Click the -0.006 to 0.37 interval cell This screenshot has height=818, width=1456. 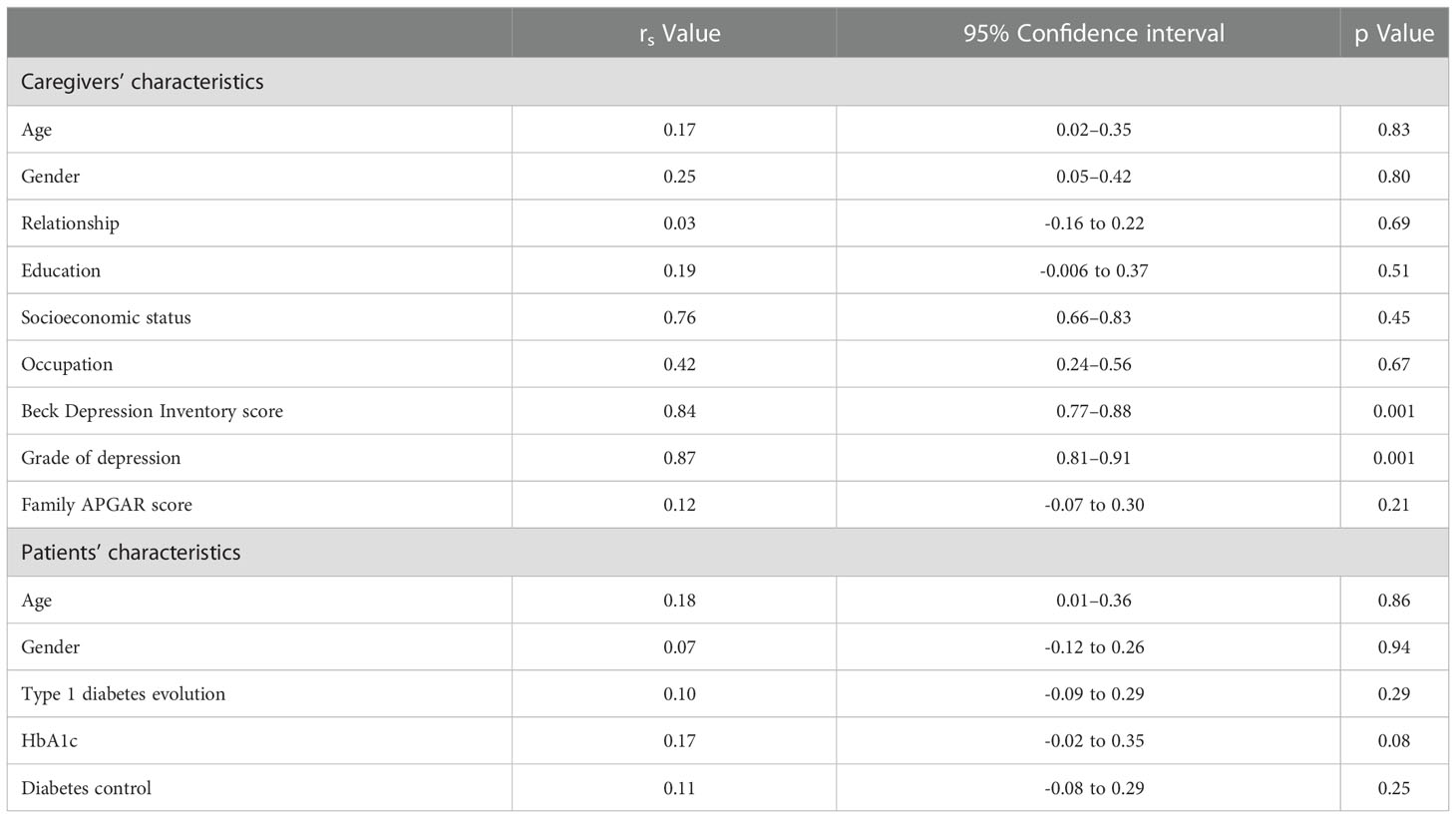1094,270
